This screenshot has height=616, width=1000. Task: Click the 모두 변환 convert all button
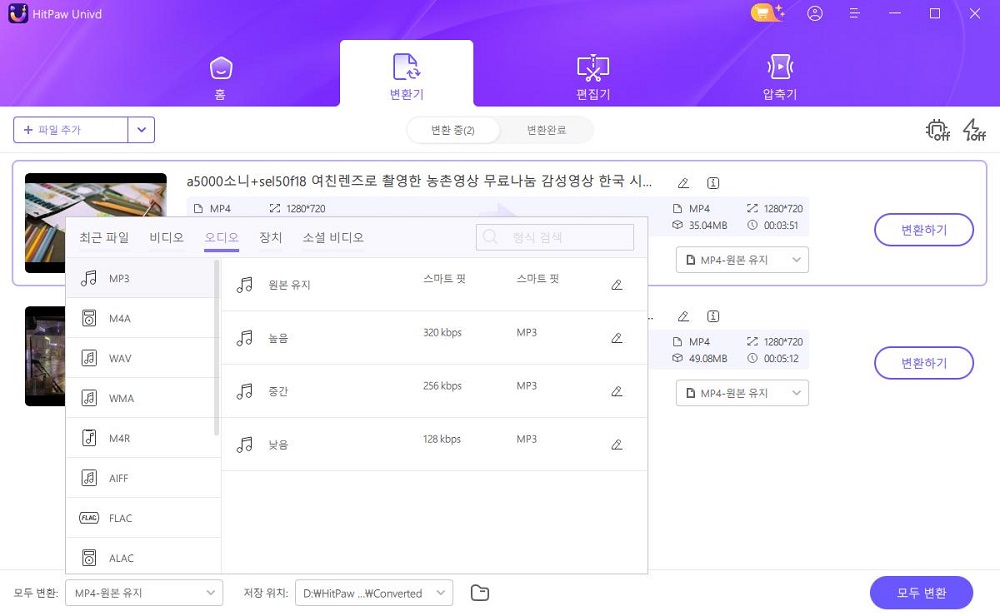(921, 592)
